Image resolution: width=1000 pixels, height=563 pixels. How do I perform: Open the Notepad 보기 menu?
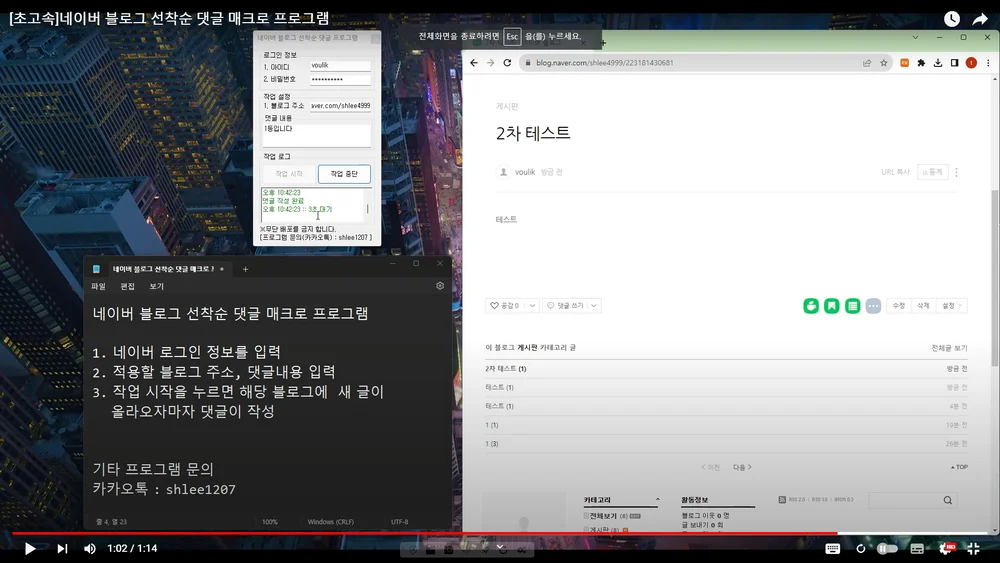coord(157,286)
